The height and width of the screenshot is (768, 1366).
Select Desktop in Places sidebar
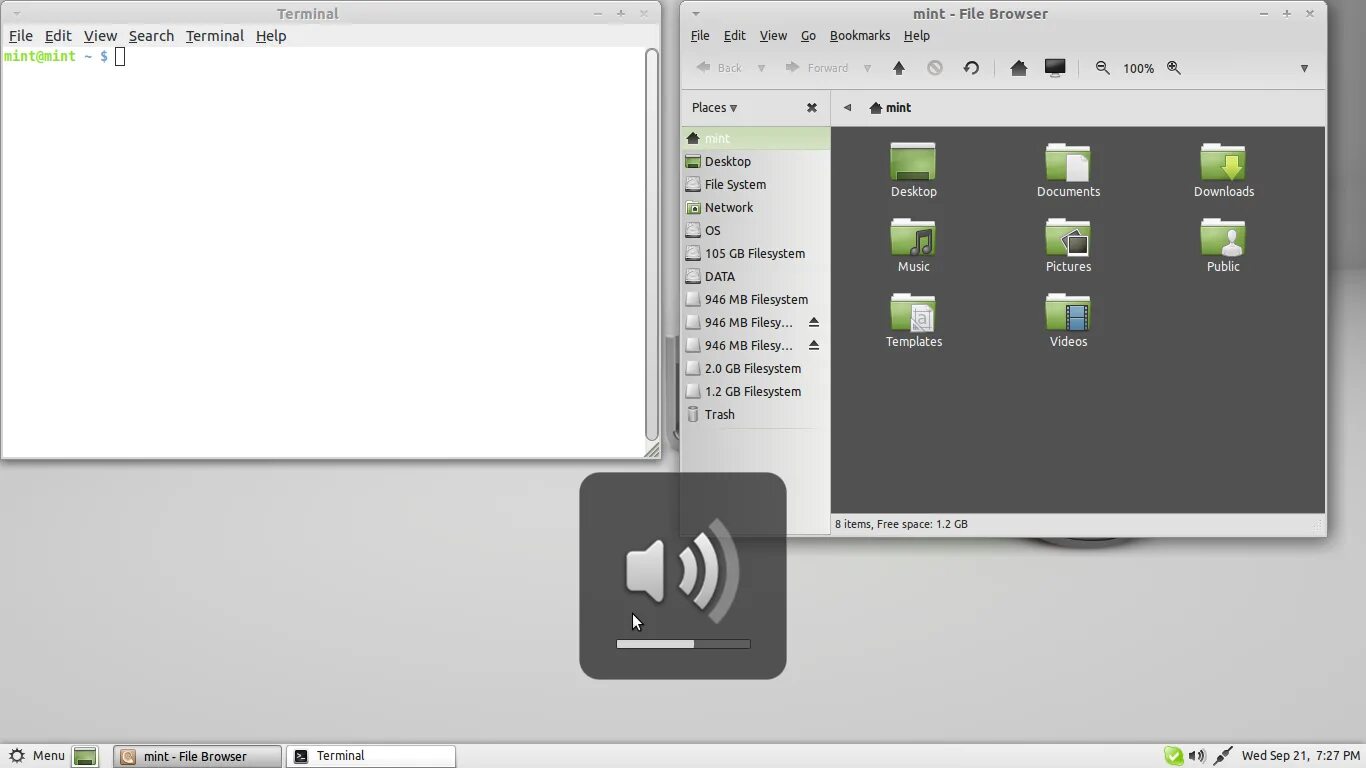[756, 161]
